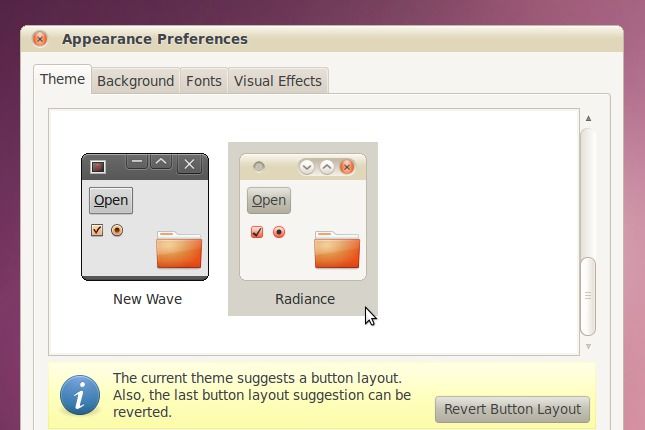Image resolution: width=645 pixels, height=430 pixels.
Task: Click folder icon in Radiance preview
Action: click(x=337, y=249)
